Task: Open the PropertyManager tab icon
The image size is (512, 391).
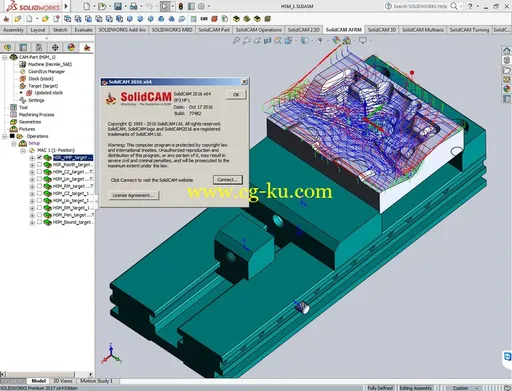Action: [x=23, y=47]
